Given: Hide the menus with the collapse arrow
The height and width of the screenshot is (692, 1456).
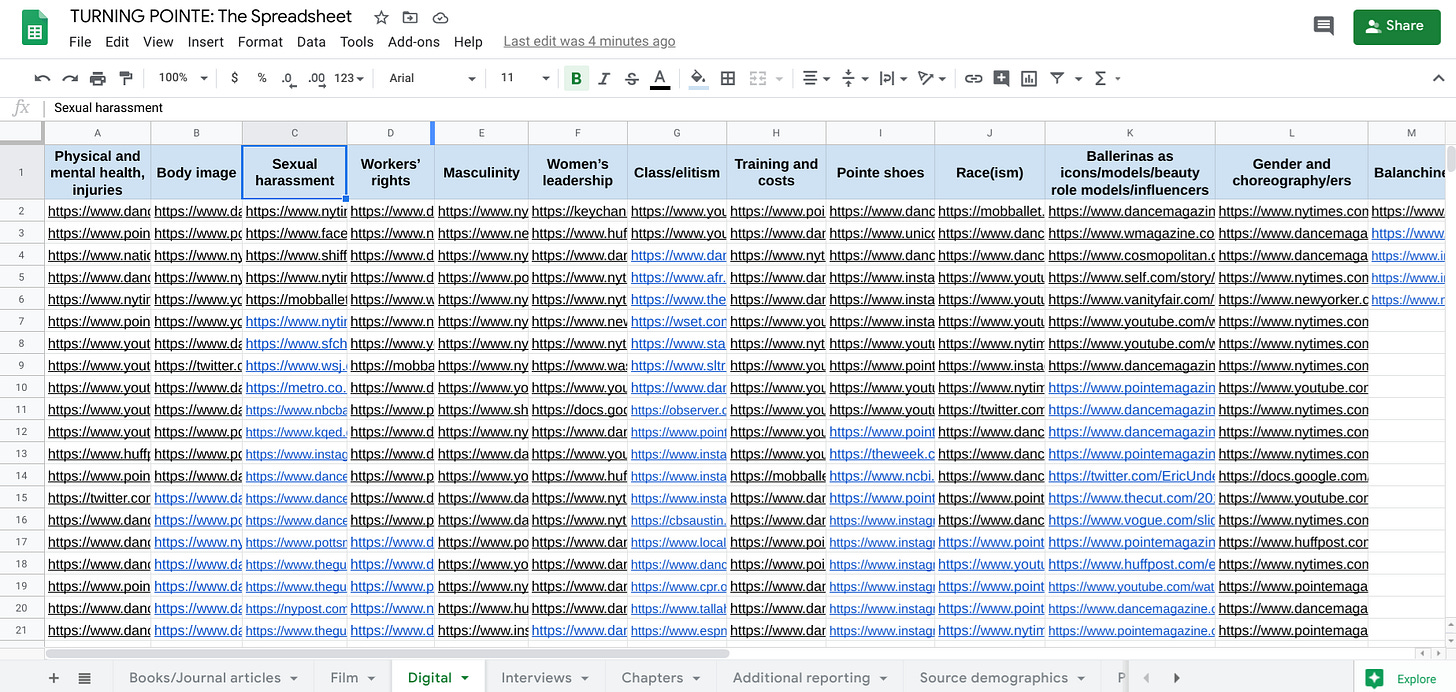Looking at the screenshot, I should click(1438, 78).
